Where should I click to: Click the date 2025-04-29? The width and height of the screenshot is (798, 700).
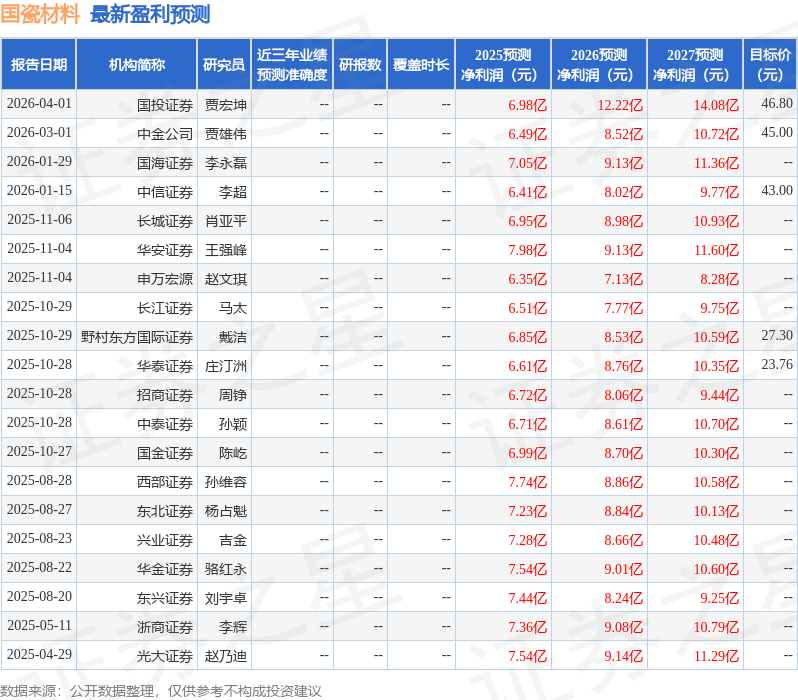39,655
